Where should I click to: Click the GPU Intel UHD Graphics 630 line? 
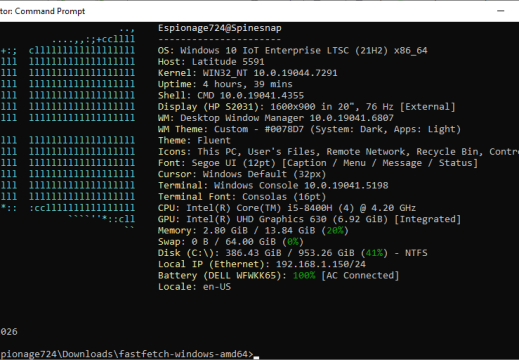click(x=309, y=219)
